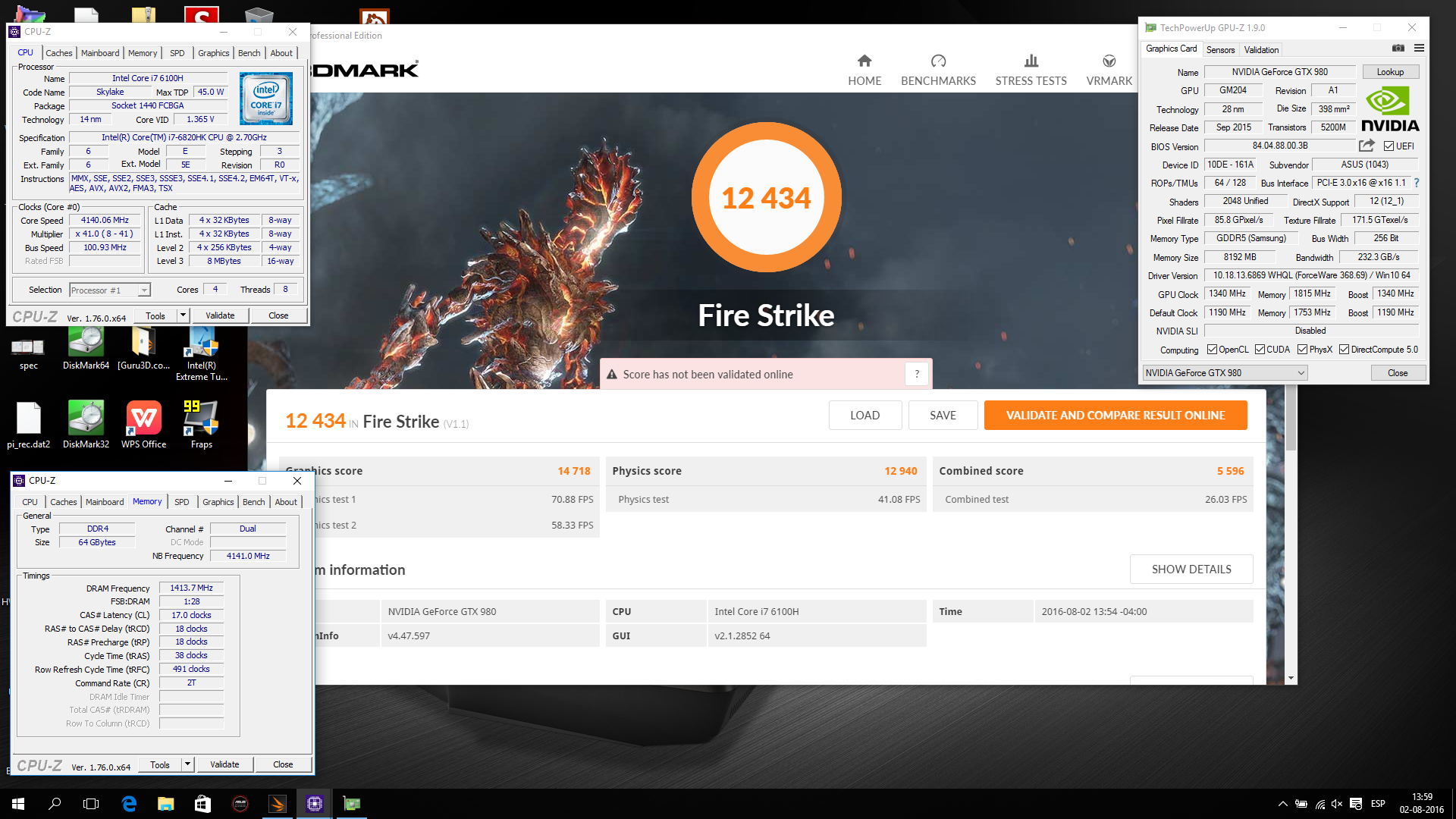Click SAVE button in 3DMark
The height and width of the screenshot is (819, 1456).
943,416
